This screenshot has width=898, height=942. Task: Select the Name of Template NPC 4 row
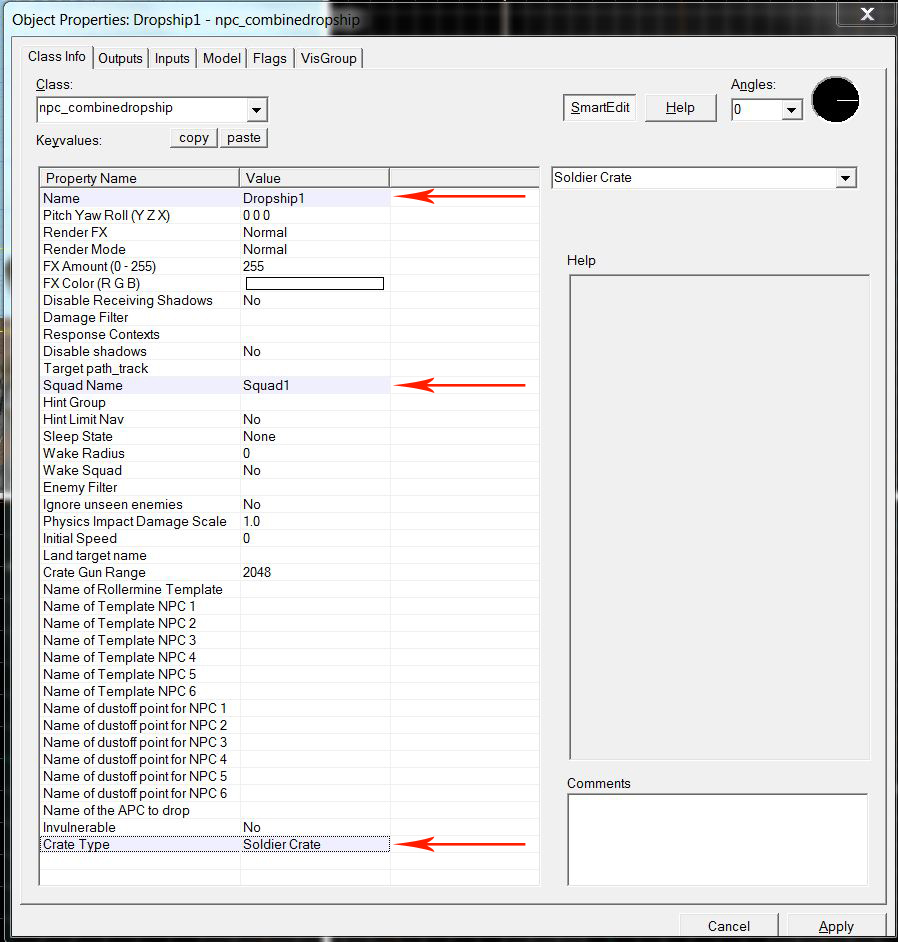[x=215, y=658]
